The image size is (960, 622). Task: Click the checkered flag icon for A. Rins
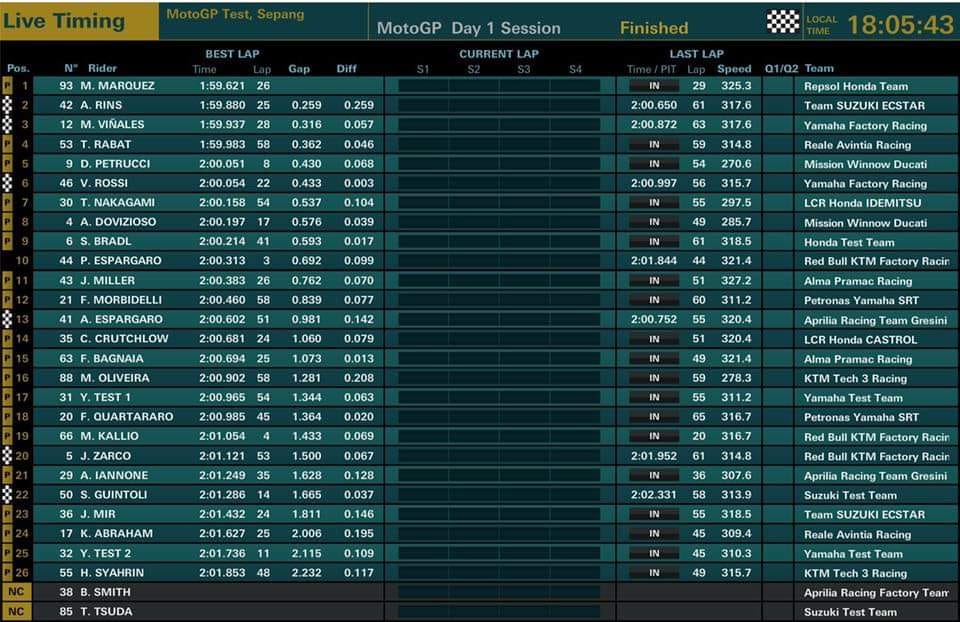pos(7,105)
